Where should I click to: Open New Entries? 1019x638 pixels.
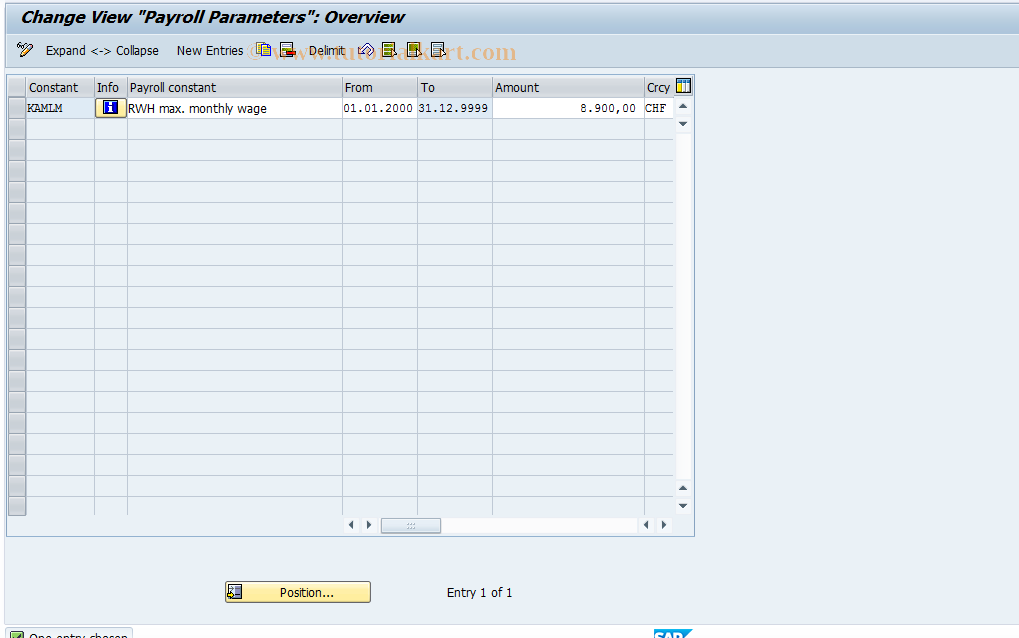pos(209,51)
